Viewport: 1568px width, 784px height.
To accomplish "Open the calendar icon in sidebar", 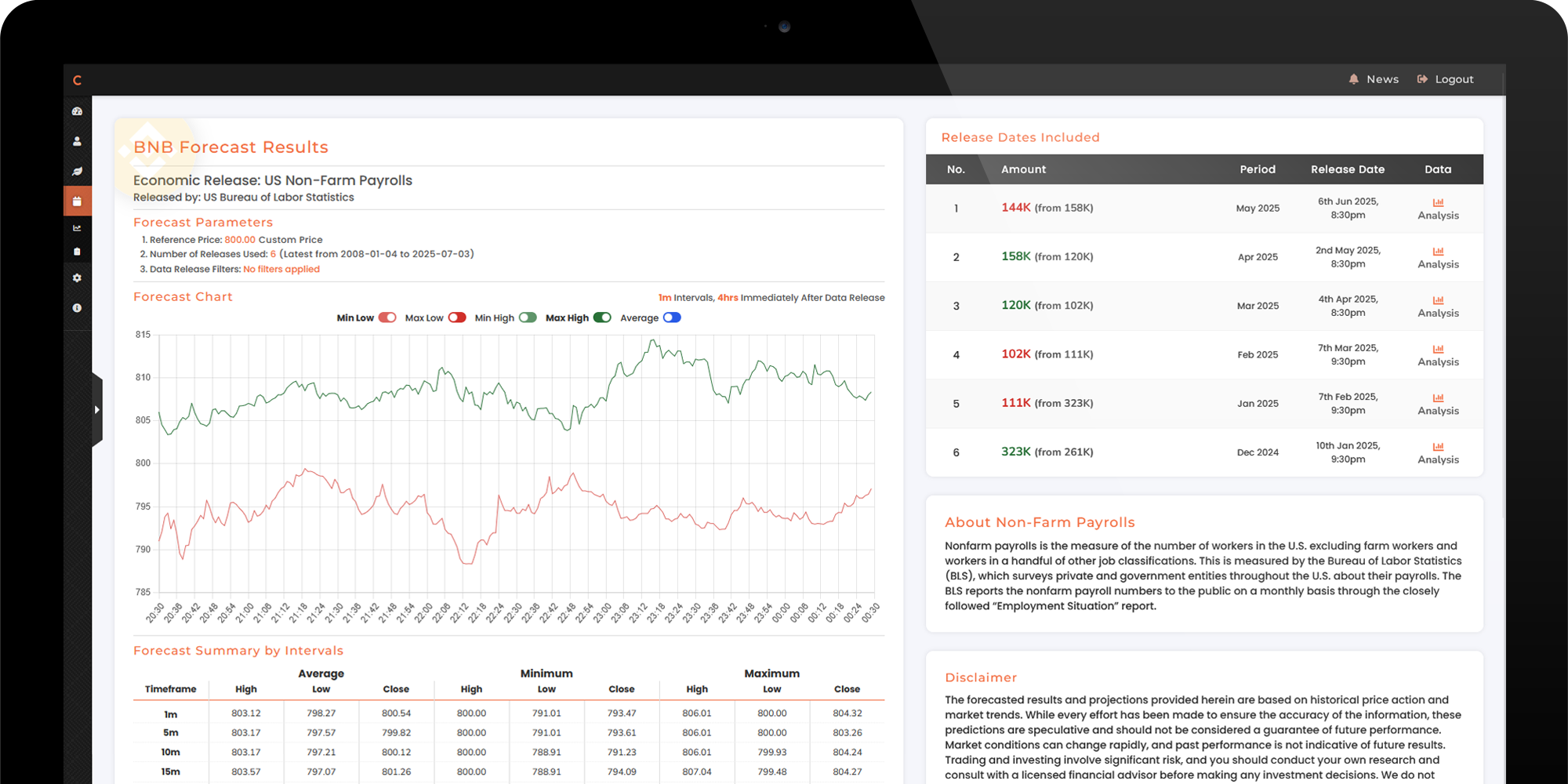I will click(77, 201).
